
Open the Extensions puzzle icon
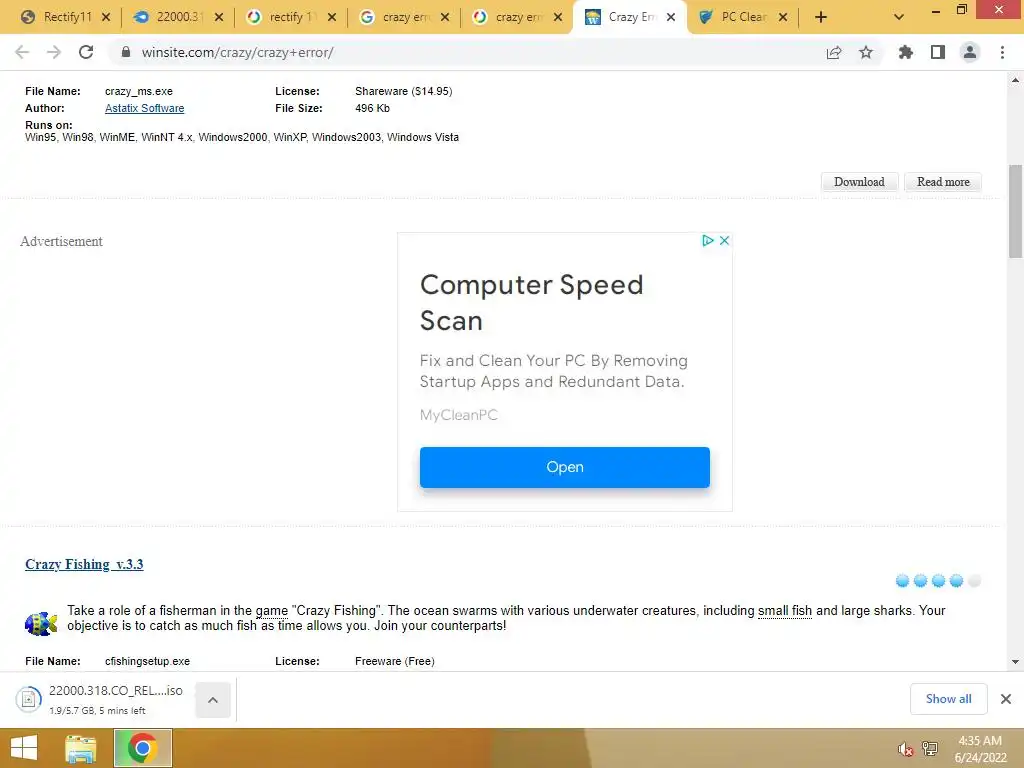[x=905, y=52]
